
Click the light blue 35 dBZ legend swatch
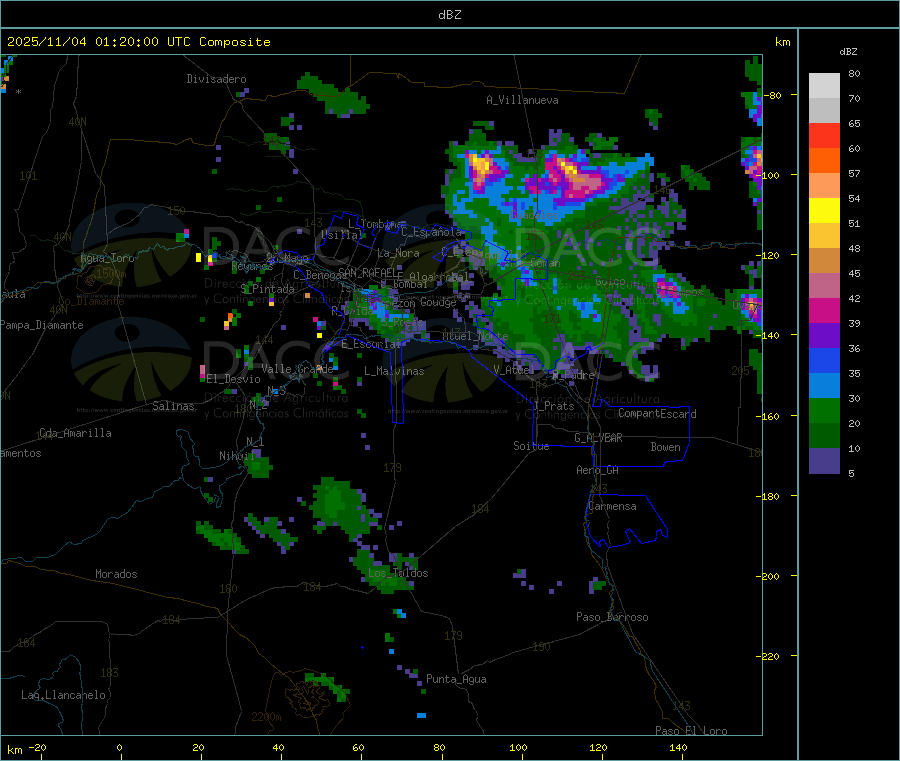coord(824,386)
